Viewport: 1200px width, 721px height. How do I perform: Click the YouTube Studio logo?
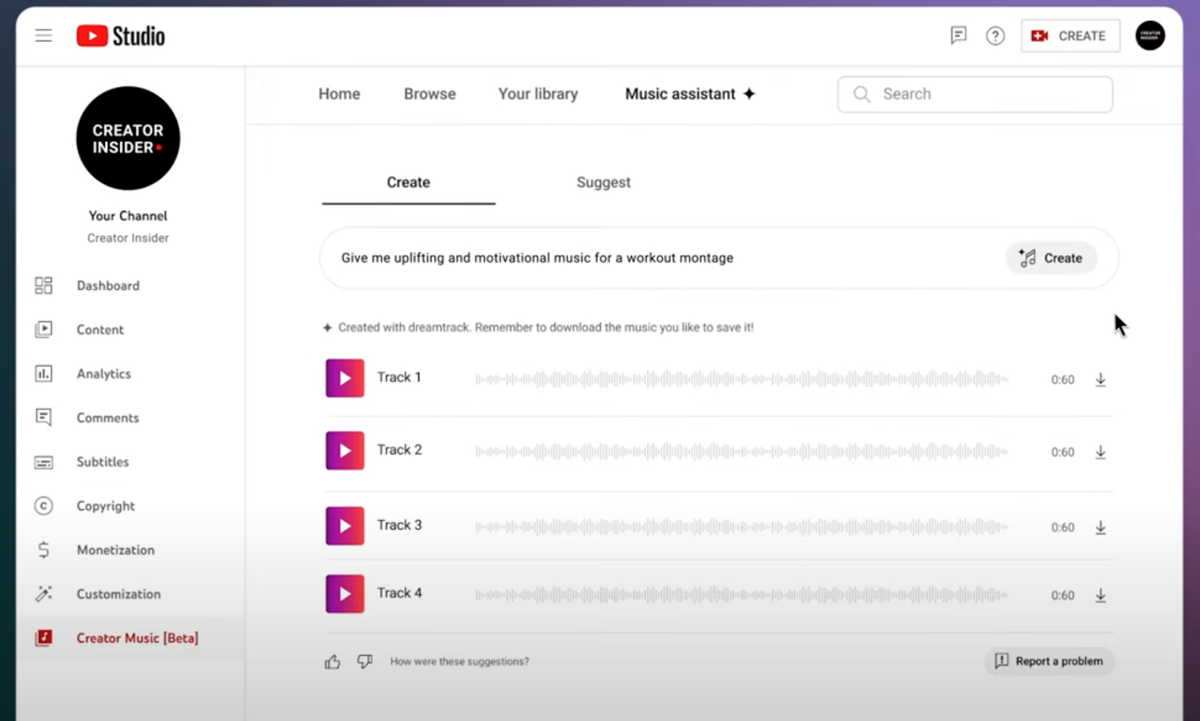(121, 36)
